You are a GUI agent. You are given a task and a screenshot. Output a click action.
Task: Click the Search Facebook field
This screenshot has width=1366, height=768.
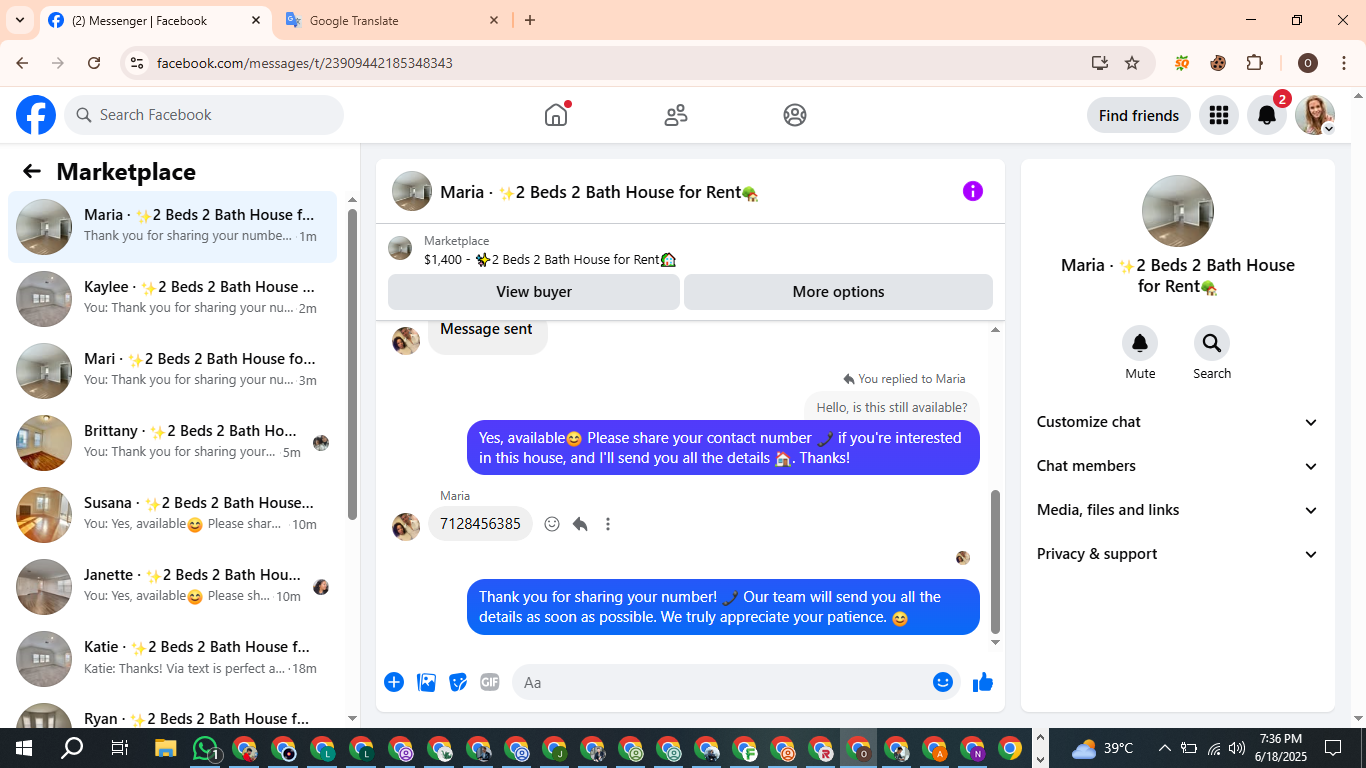[x=204, y=115]
